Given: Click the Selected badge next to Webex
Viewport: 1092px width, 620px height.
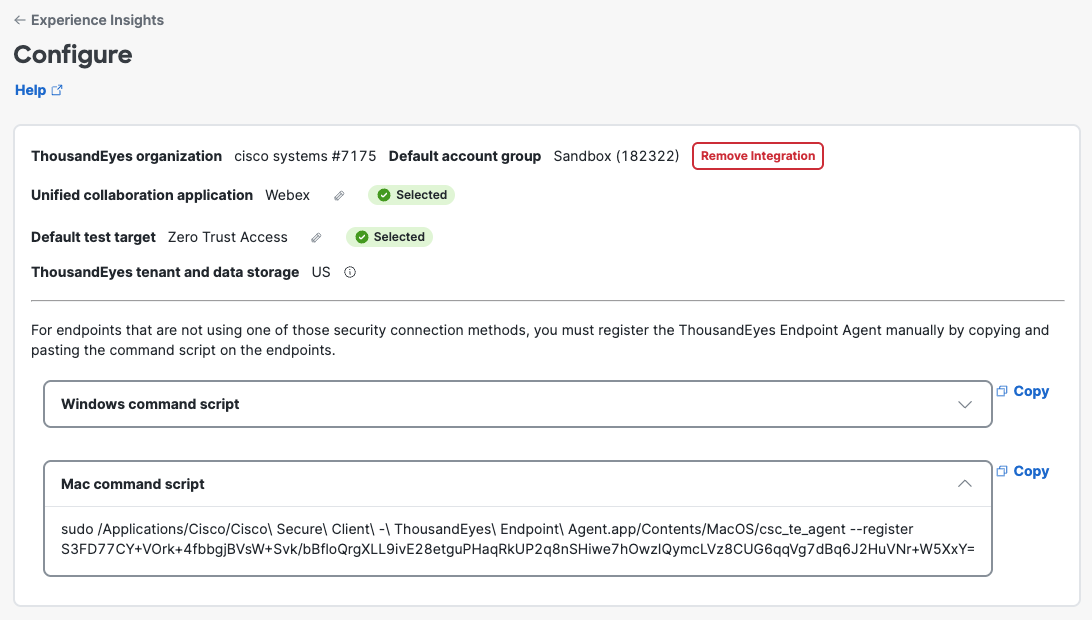Looking at the screenshot, I should (412, 195).
